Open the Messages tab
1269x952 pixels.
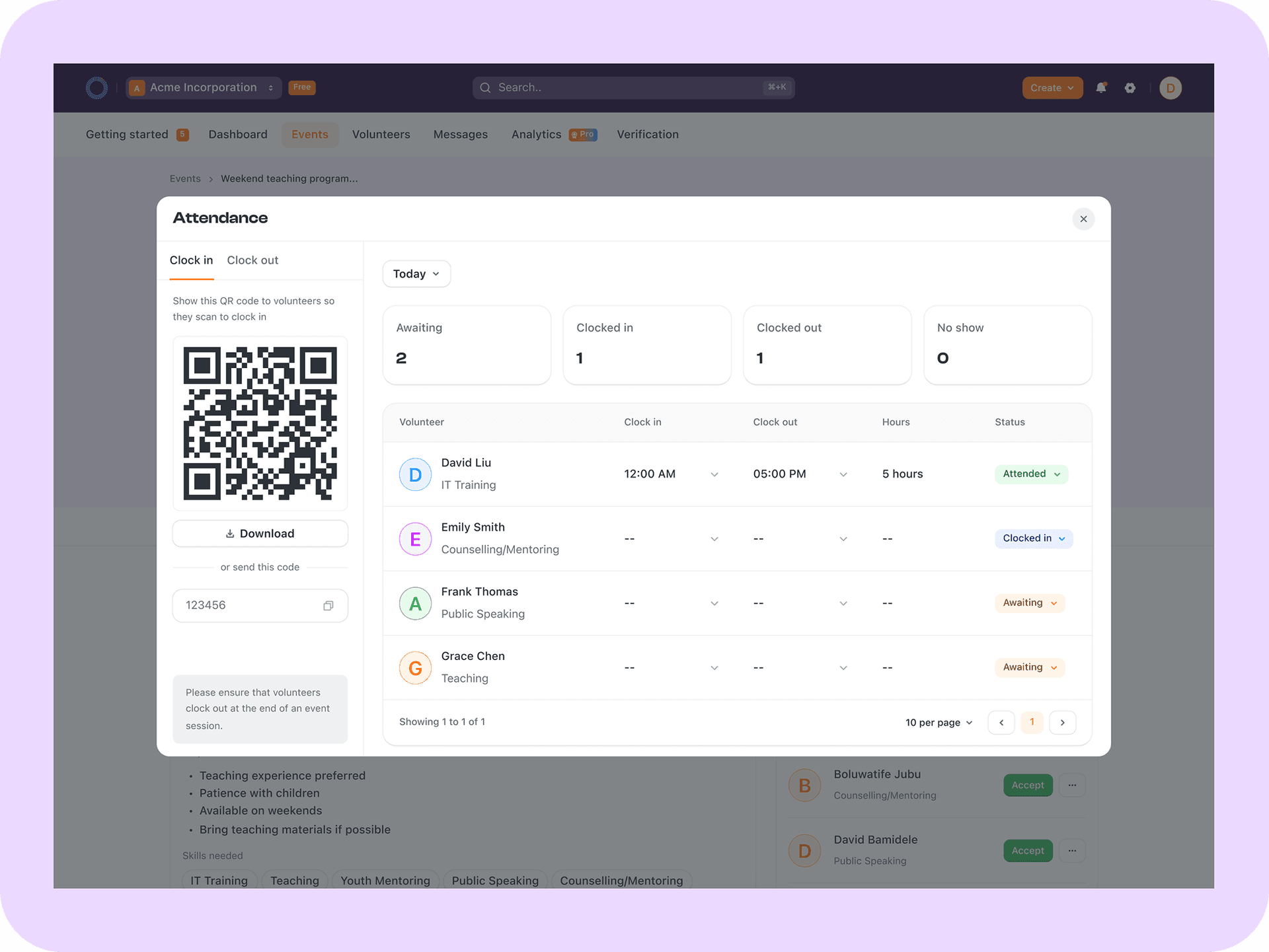tap(461, 135)
